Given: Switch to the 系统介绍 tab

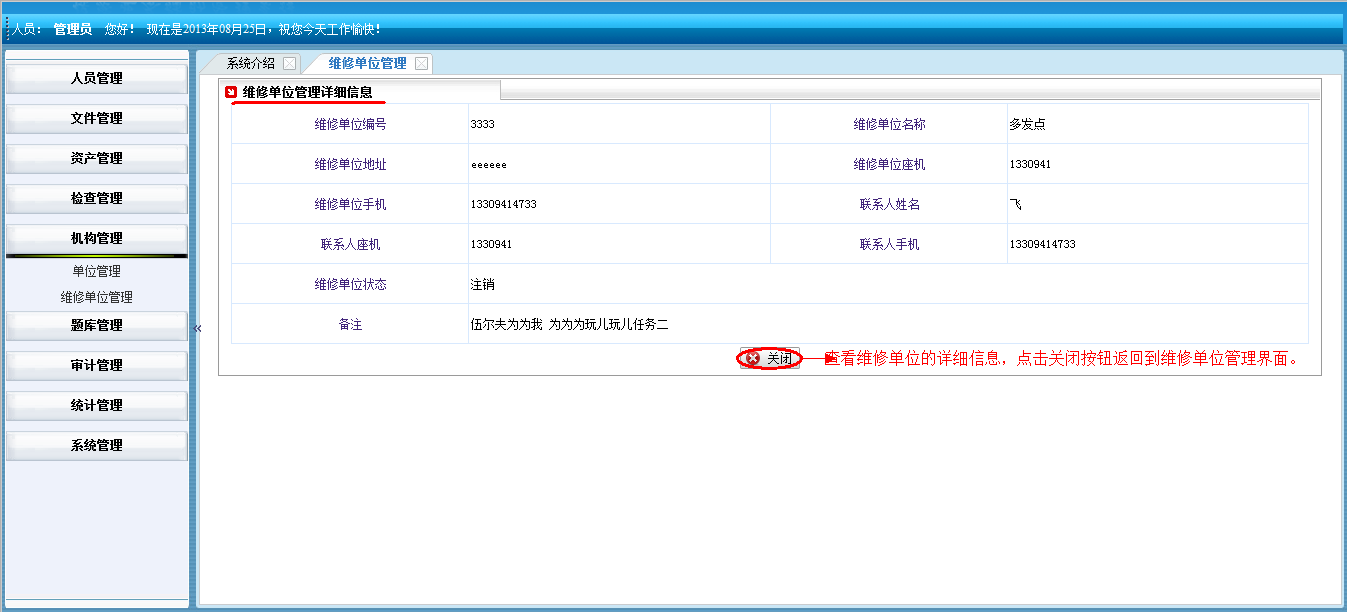Looking at the screenshot, I should [x=250, y=63].
